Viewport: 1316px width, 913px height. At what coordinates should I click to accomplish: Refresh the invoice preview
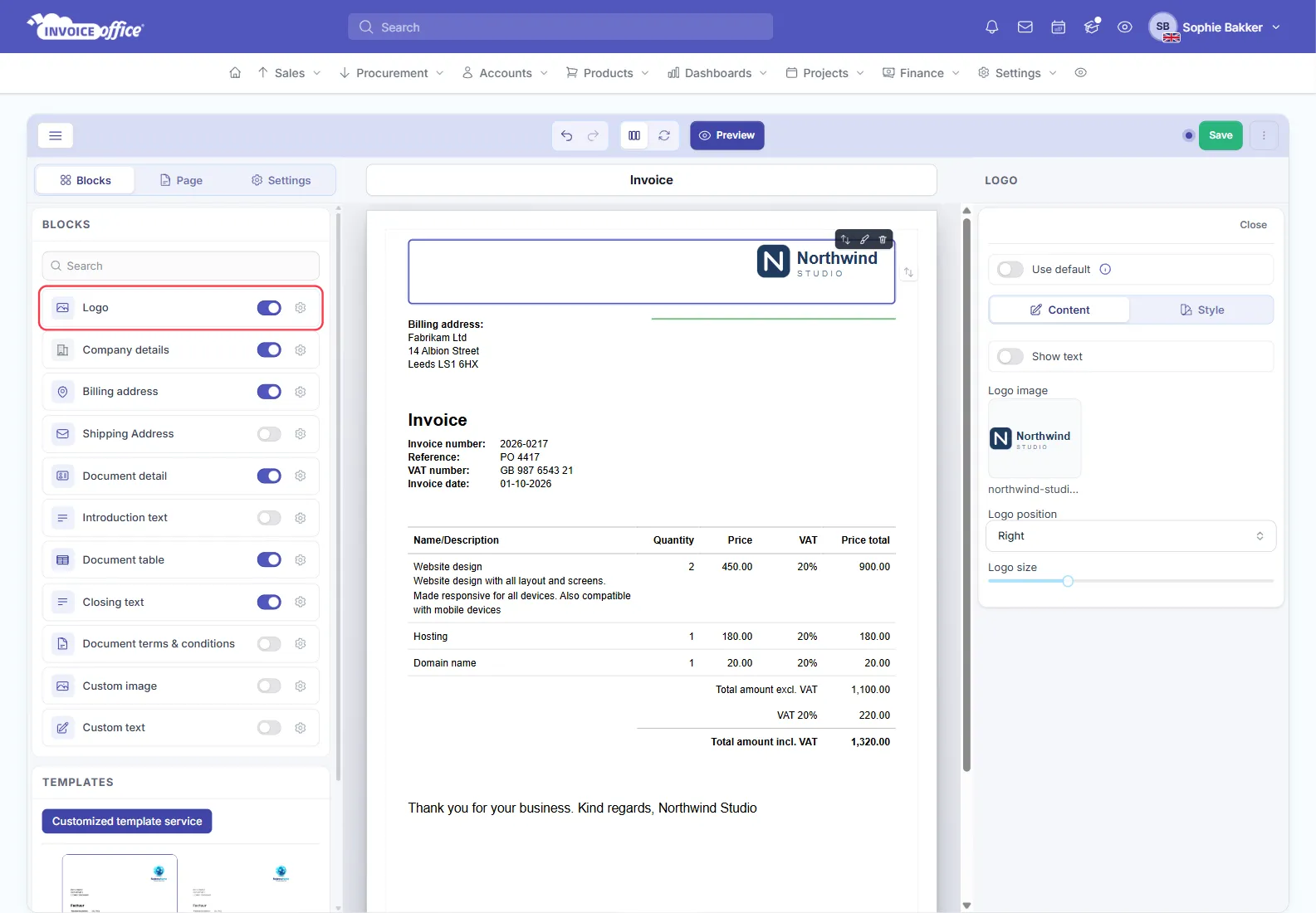tap(664, 135)
